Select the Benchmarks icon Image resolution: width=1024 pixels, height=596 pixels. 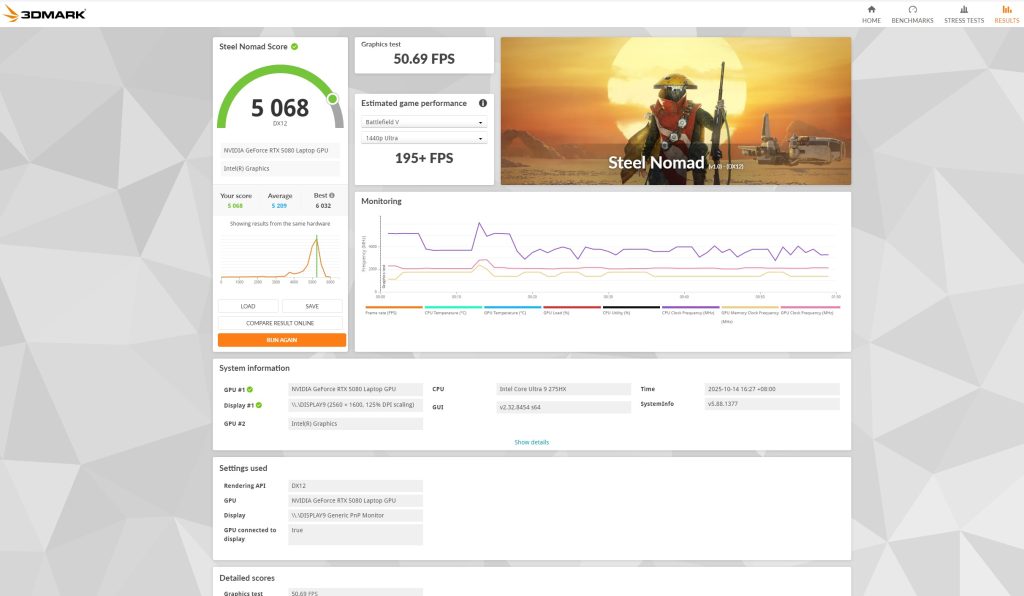pos(912,8)
